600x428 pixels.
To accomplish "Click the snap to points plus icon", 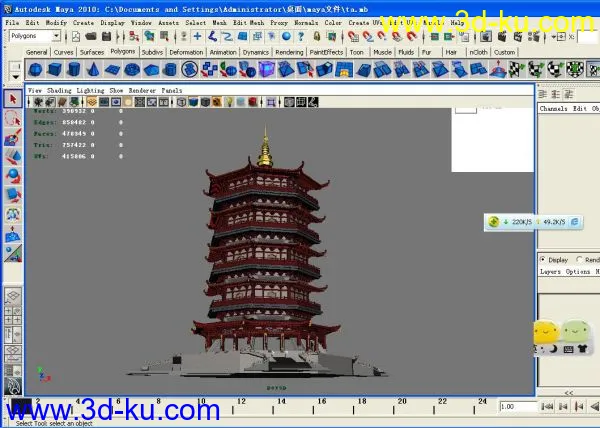I will pos(197,37).
